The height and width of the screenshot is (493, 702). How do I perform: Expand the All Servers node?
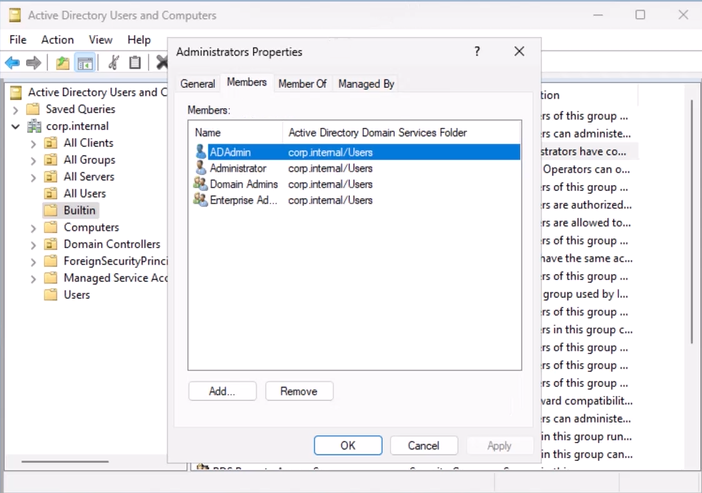tap(33, 178)
